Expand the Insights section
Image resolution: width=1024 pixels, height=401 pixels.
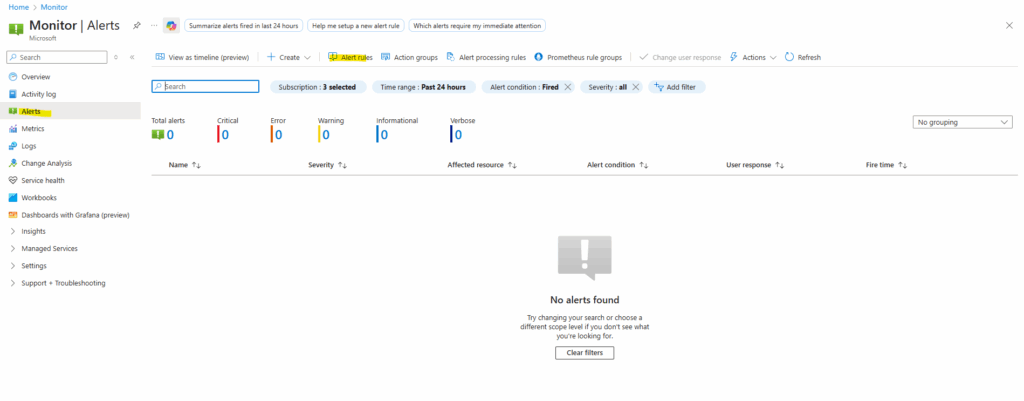click(x=13, y=231)
